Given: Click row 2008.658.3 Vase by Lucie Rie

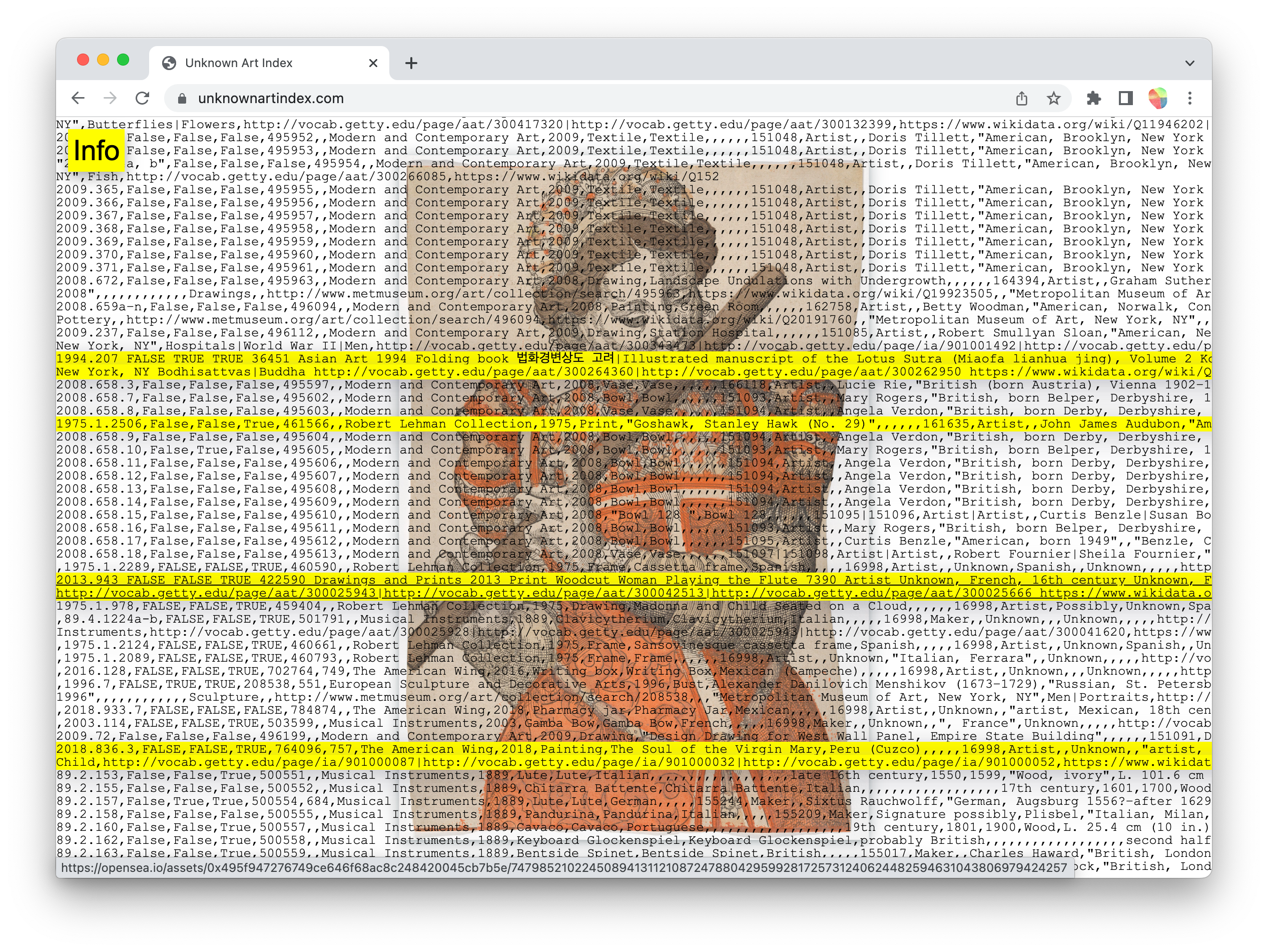Looking at the screenshot, I should (x=633, y=385).
